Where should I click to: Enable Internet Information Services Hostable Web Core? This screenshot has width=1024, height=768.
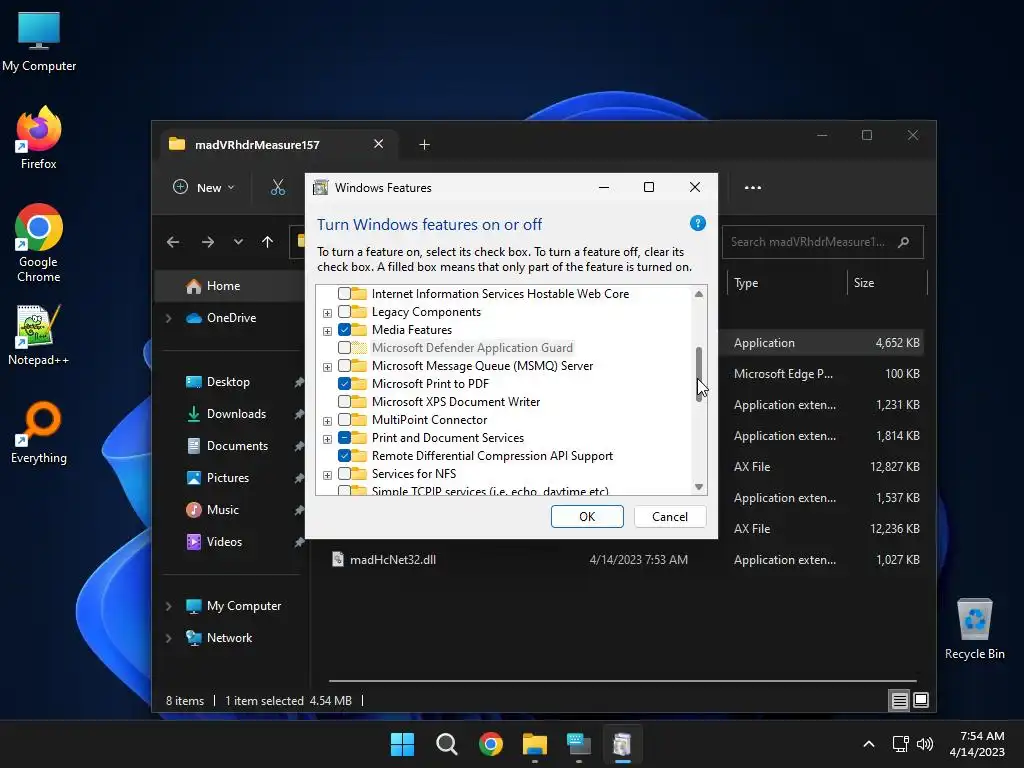[x=344, y=294]
